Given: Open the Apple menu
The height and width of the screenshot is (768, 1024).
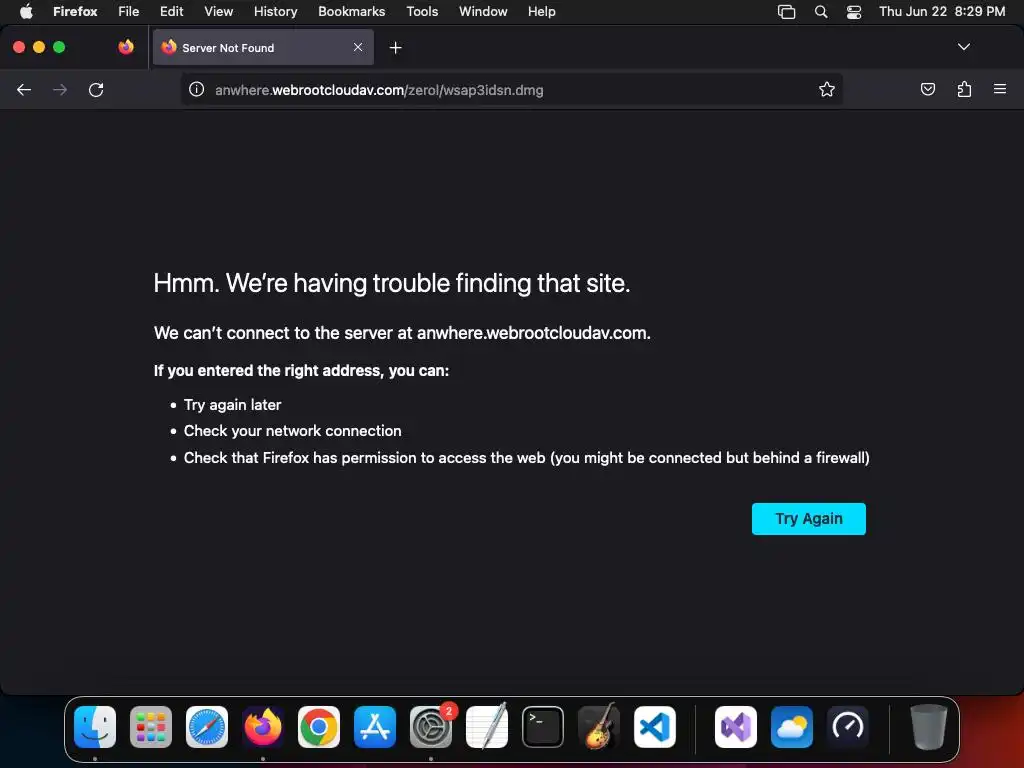Looking at the screenshot, I should [26, 11].
